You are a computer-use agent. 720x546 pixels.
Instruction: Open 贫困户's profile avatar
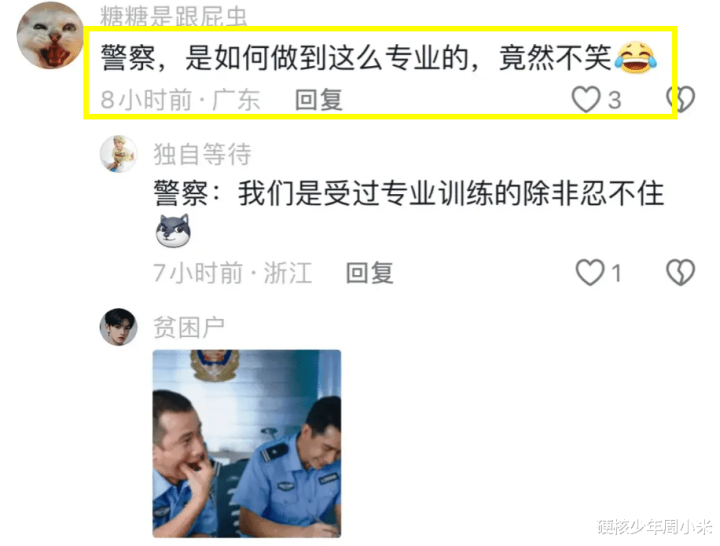pos(118,327)
